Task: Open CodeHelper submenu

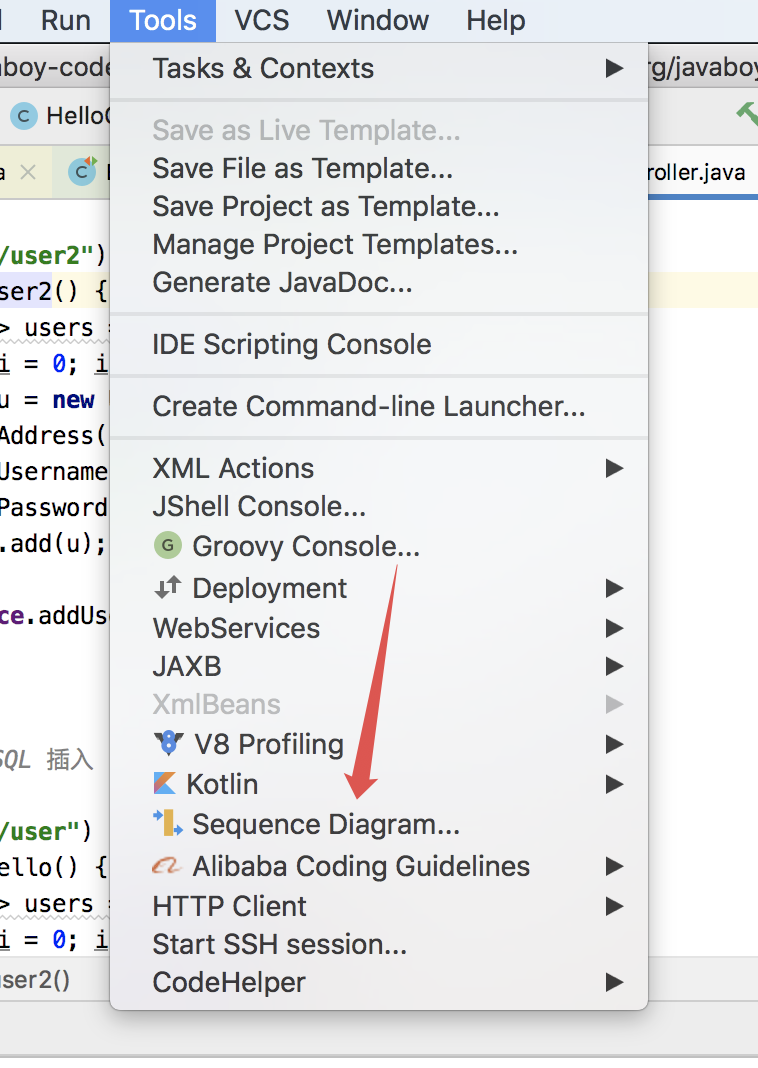Action: [379, 983]
